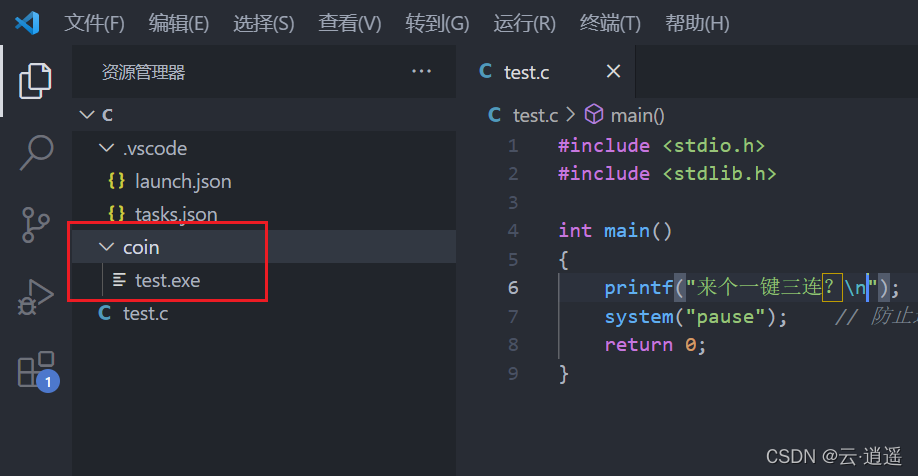Collapse the .vscode folder chevron
This screenshot has height=476, width=918.
coord(107,148)
